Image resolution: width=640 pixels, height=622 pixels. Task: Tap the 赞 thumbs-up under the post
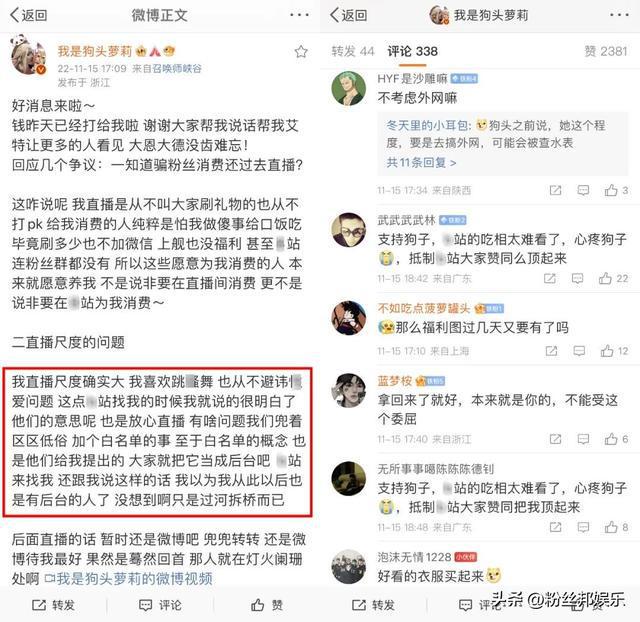pyautogui.click(x=267, y=604)
